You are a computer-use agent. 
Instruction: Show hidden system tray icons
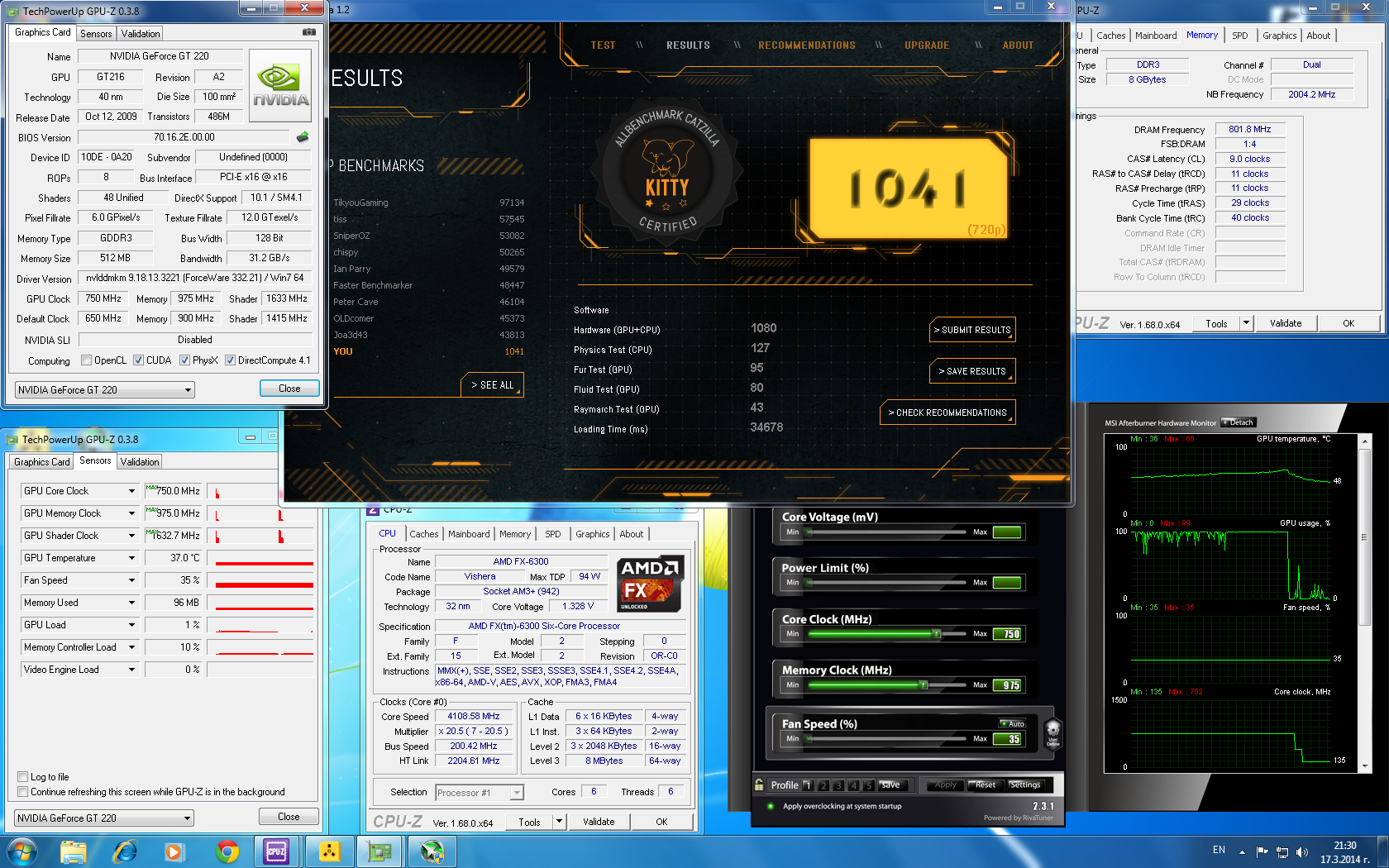pos(1242,851)
